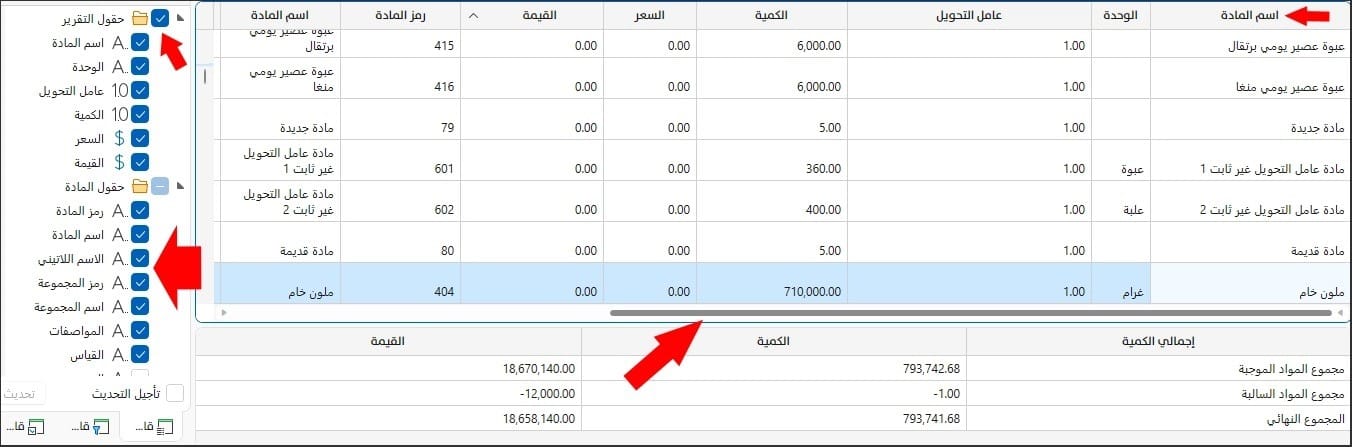Click the horizontal scrollbar thumb under the grid

(970, 313)
